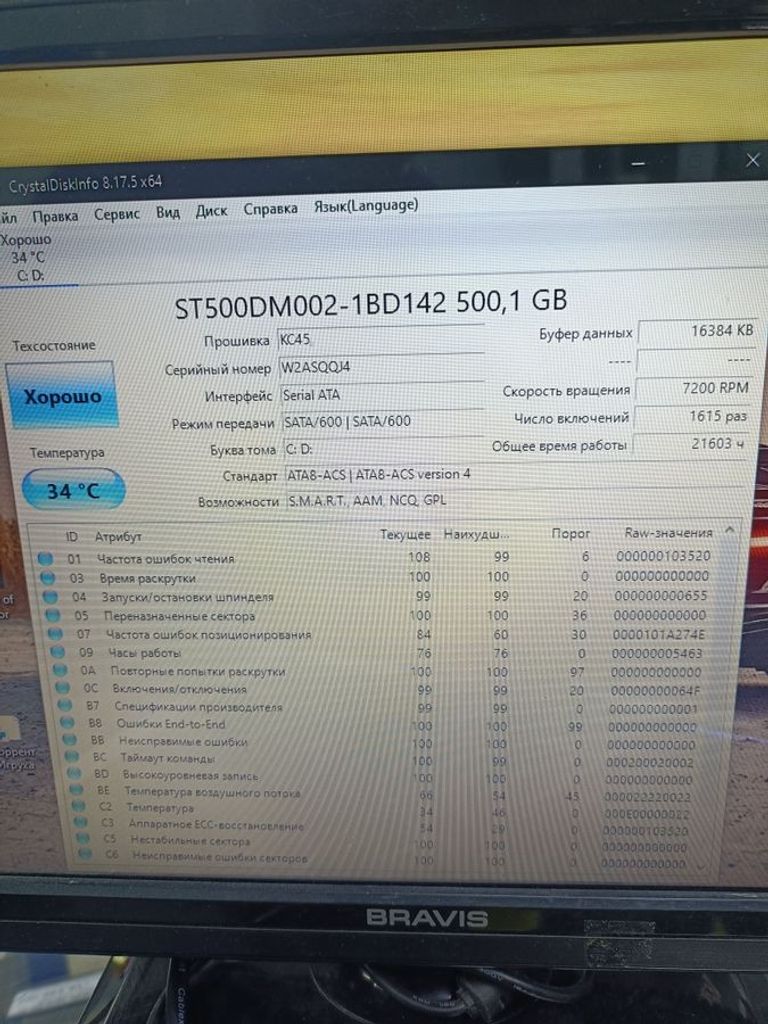Close the CrystalDiskInfo window
The height and width of the screenshot is (1024, 768).
[752, 160]
